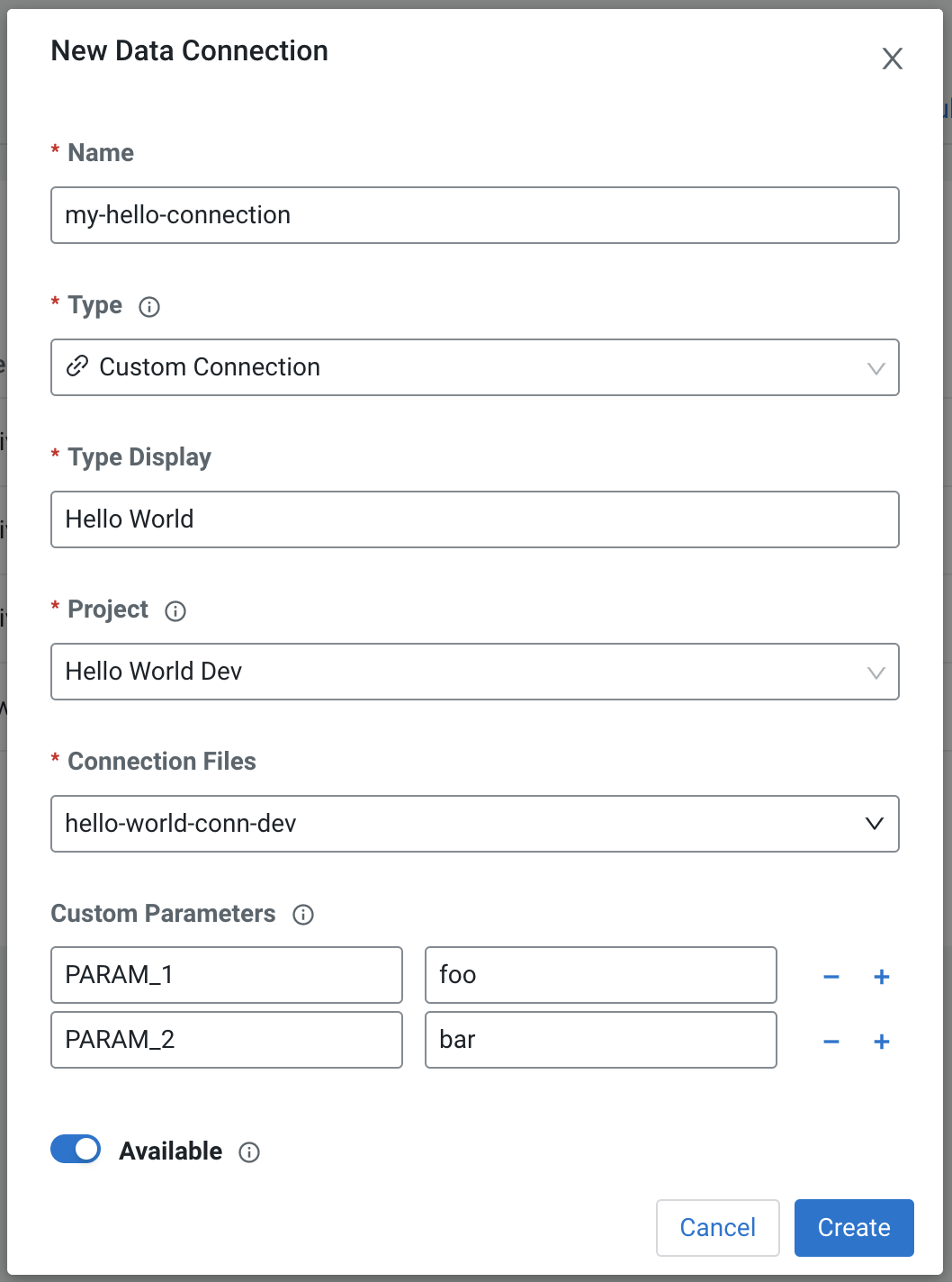Click the info icon next to Type
Image resolution: width=952 pixels, height=1282 pixels.
pos(149,307)
